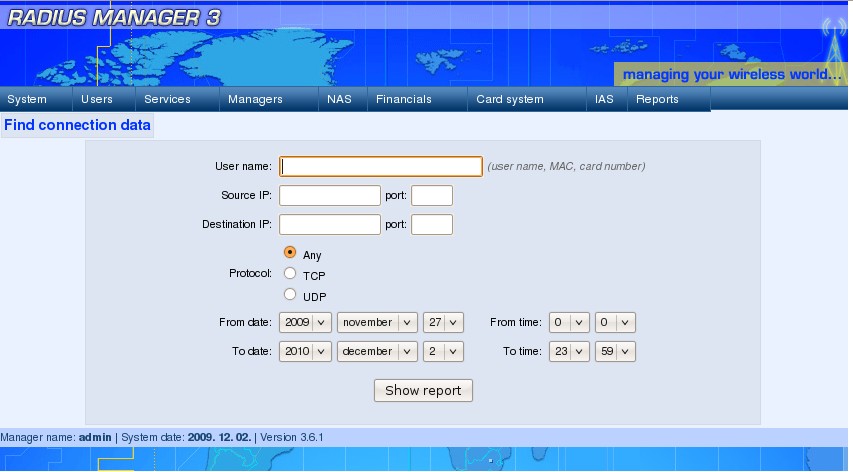Click the system date 2009. 12. 02.
This screenshot has height=472, width=853.
219,437
